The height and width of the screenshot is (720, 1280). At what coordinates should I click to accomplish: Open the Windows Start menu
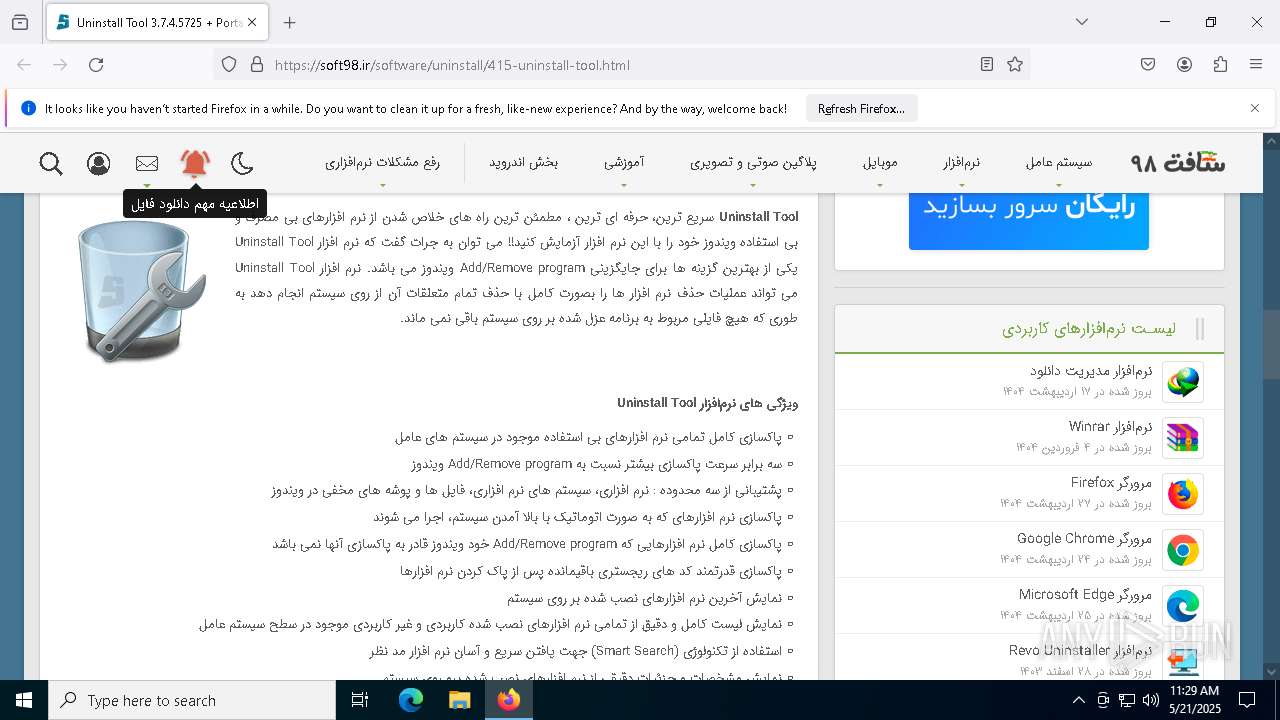click(x=24, y=700)
